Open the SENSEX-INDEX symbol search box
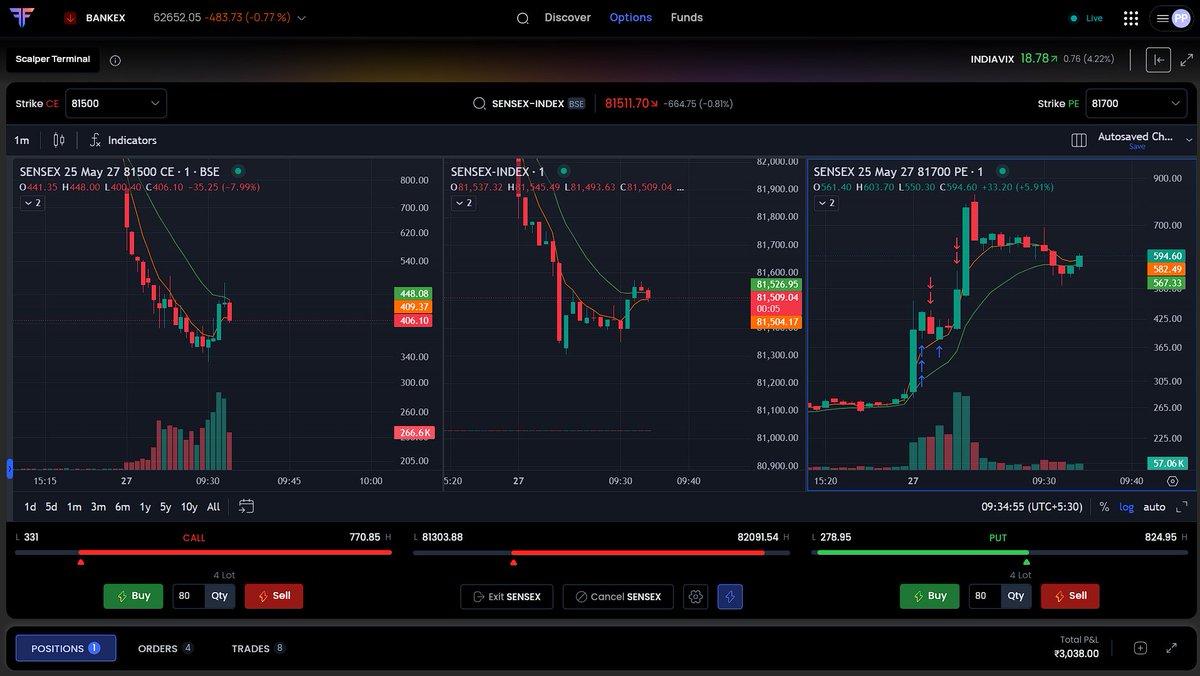The width and height of the screenshot is (1200, 676). [530, 103]
